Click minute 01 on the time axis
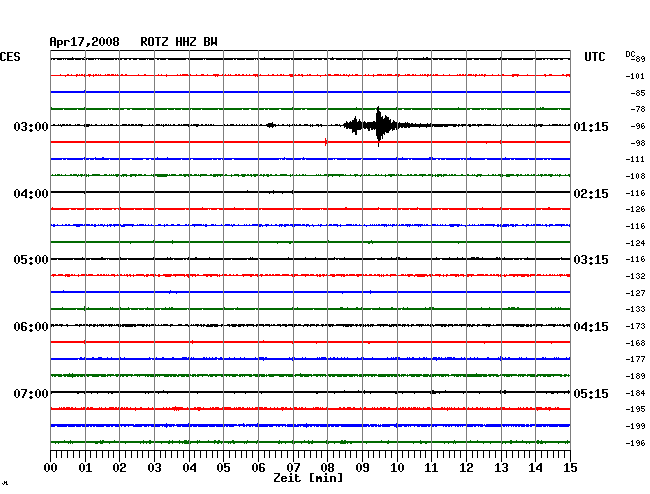This screenshot has width=650, height=494. [85, 468]
